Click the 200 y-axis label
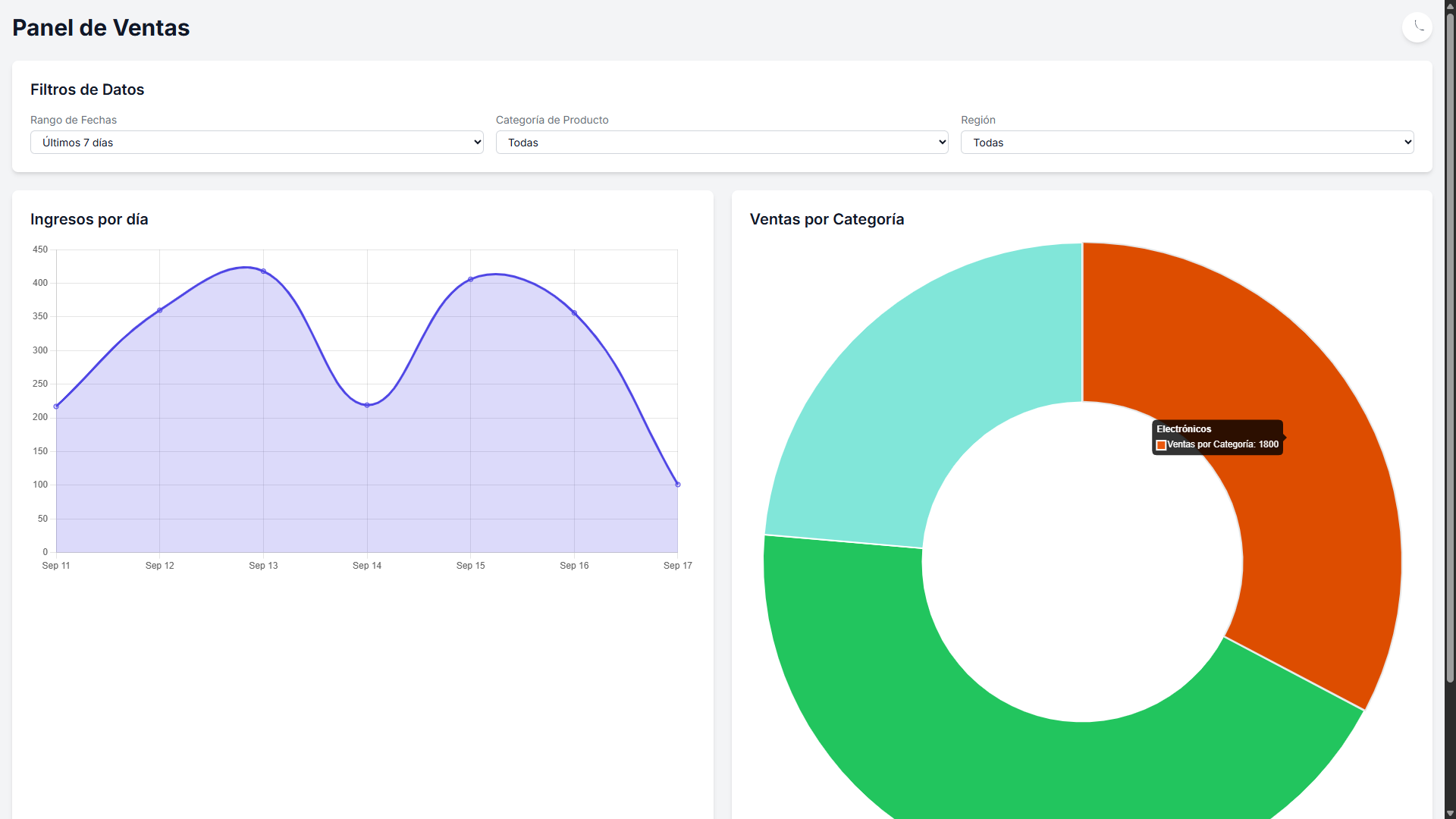 pos(40,417)
